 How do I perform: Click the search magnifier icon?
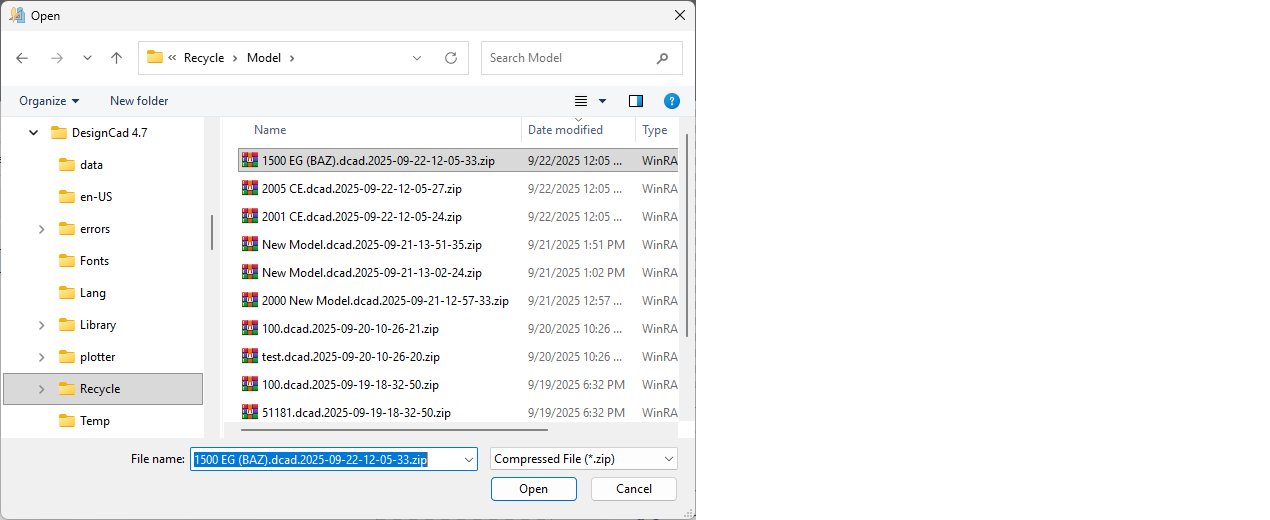tap(662, 58)
